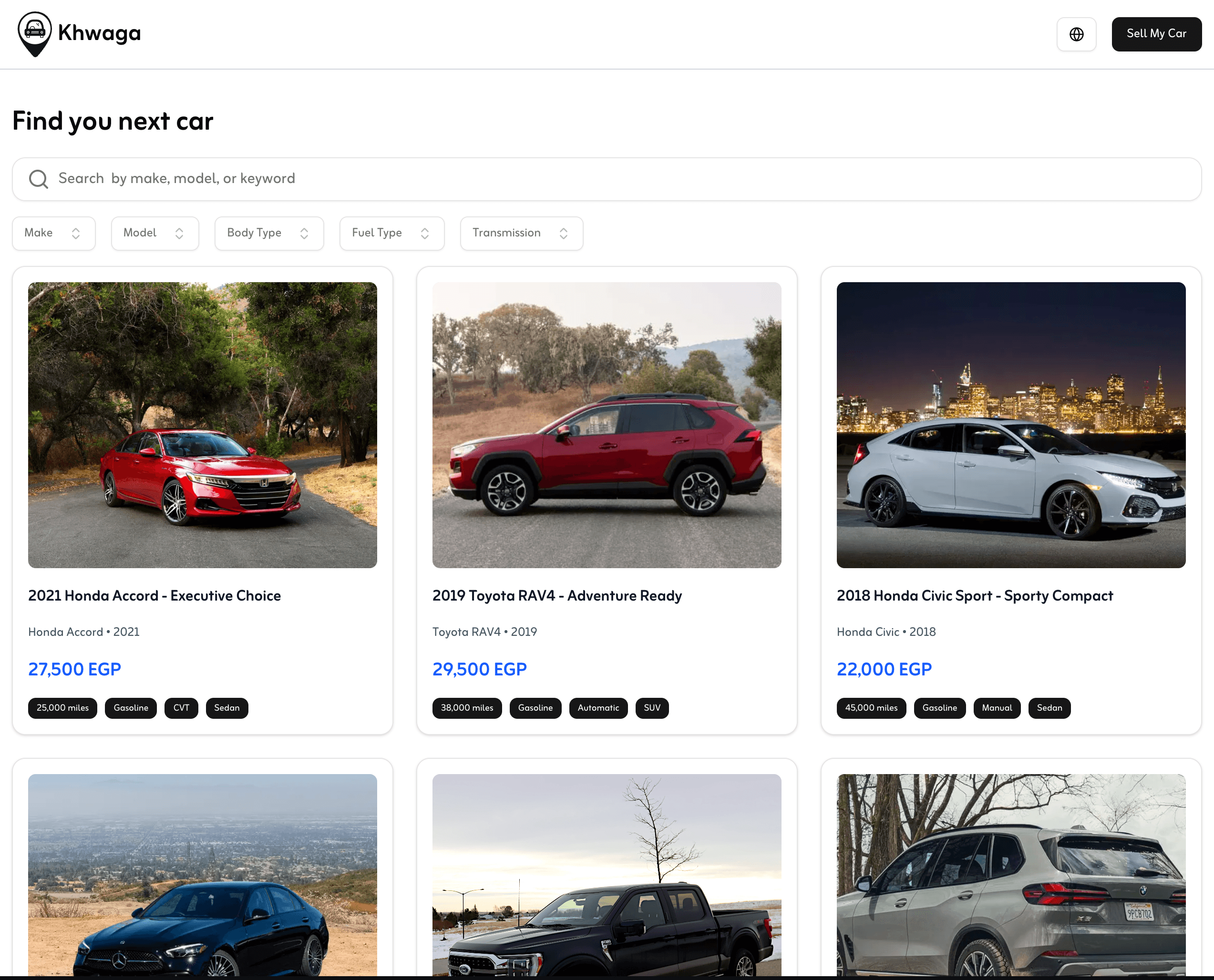
Task: Click the Khwaga car pin logo
Action: (x=35, y=33)
